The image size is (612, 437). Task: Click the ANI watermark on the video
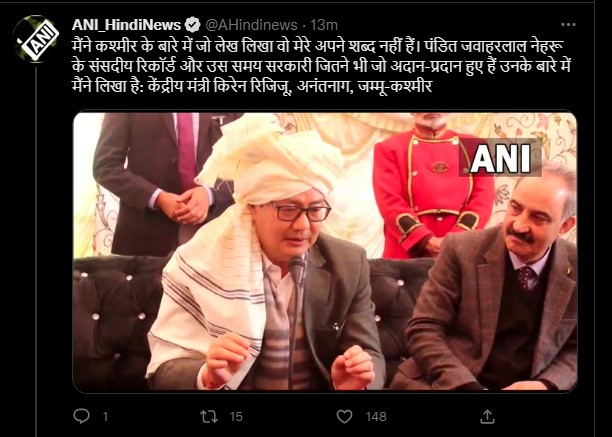500,158
